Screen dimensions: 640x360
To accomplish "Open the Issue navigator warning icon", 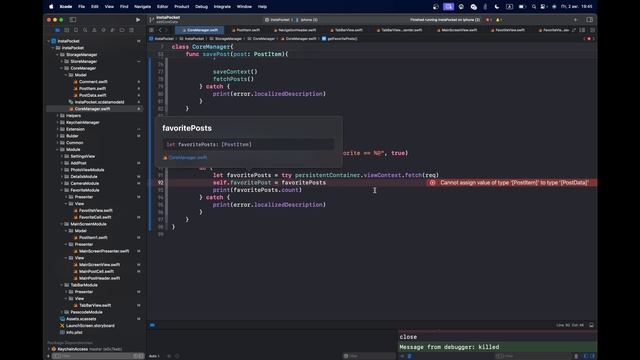I will tap(94, 30).
